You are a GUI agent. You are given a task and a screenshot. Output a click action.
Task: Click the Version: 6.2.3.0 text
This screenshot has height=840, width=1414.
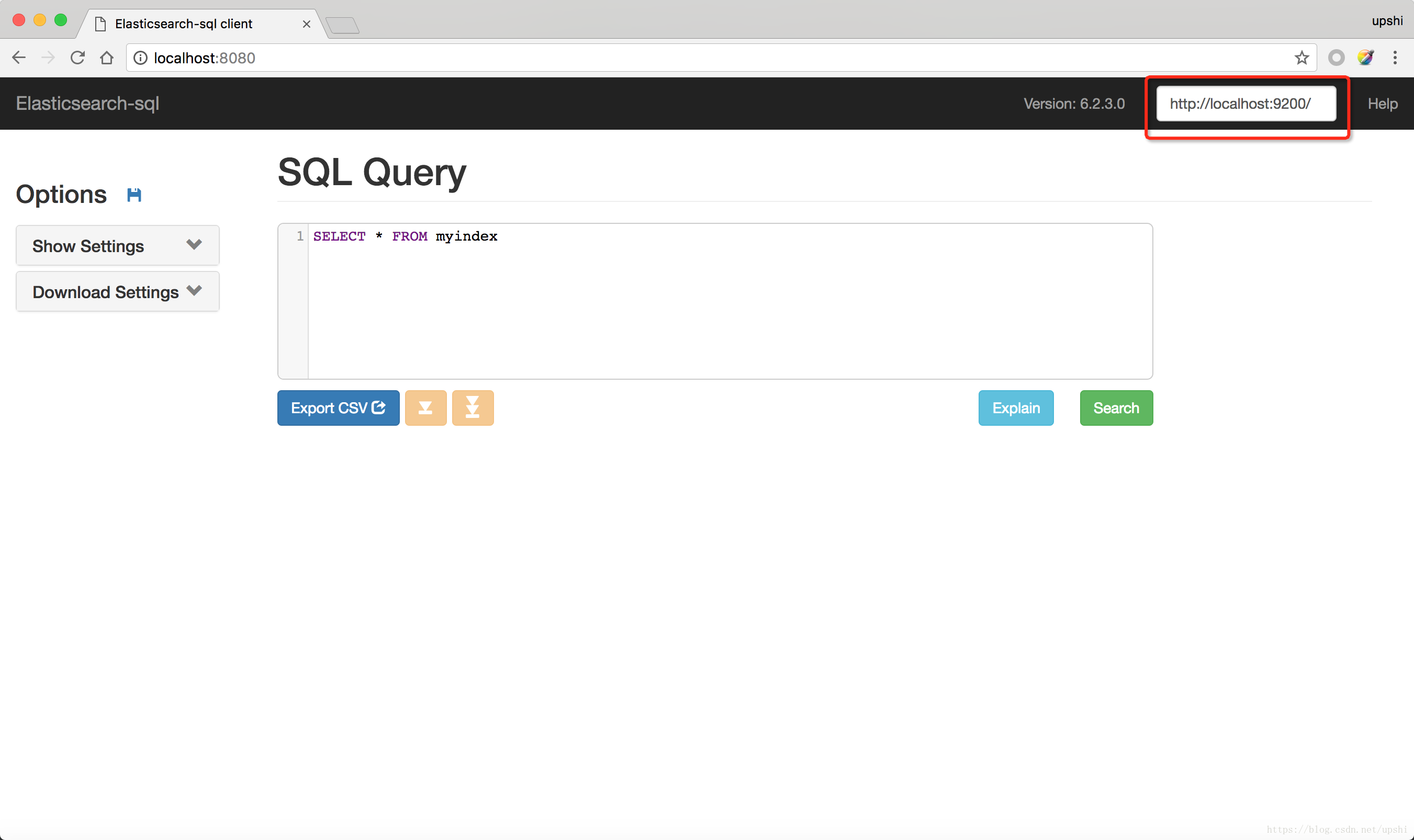coord(1074,104)
